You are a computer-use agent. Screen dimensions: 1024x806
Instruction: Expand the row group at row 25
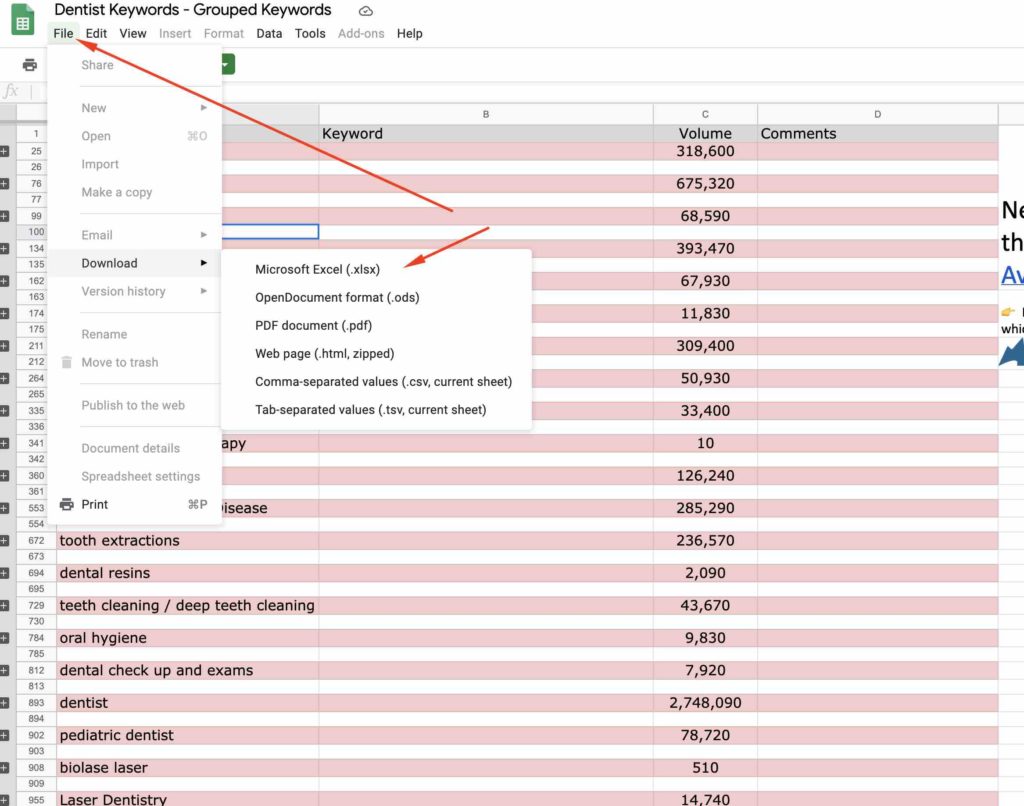[4, 151]
